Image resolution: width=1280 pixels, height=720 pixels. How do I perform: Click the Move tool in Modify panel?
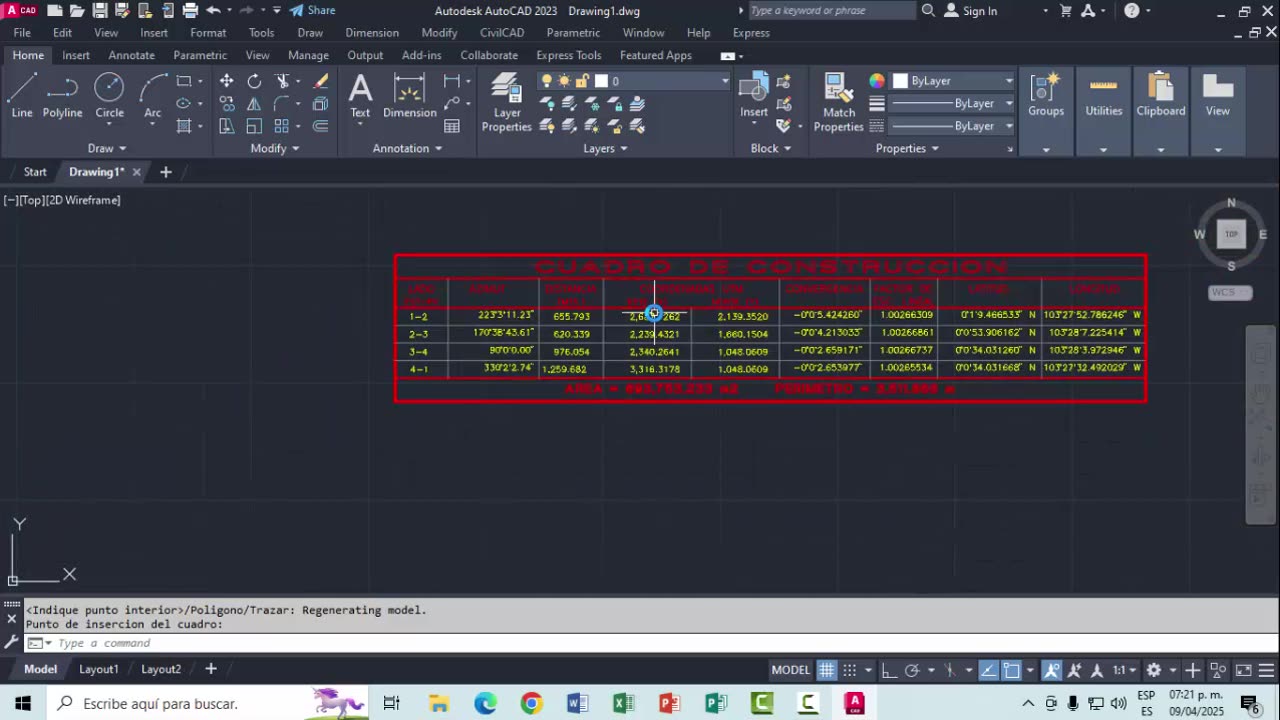tap(227, 81)
